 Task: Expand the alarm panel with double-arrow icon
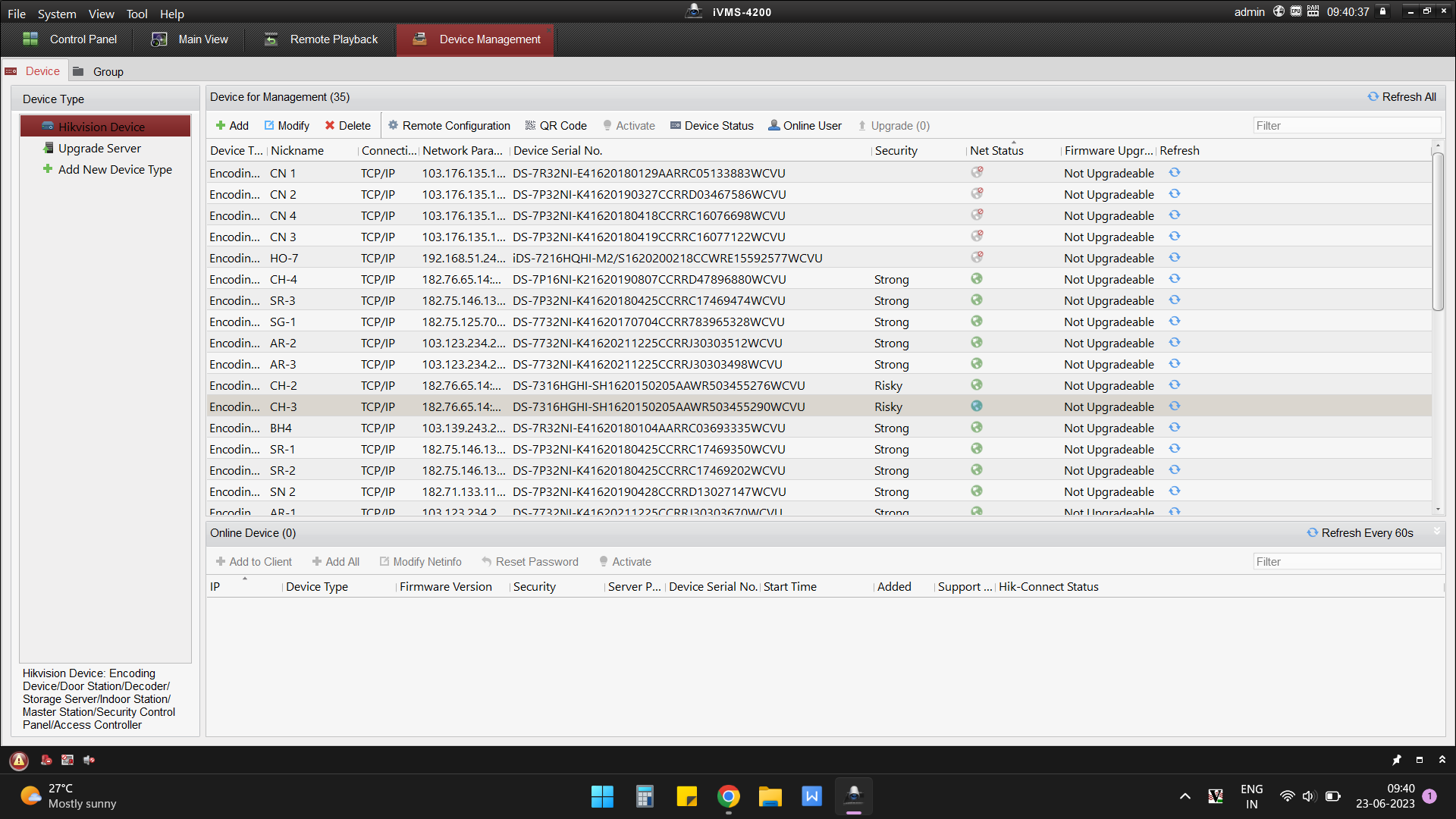tap(1442, 760)
